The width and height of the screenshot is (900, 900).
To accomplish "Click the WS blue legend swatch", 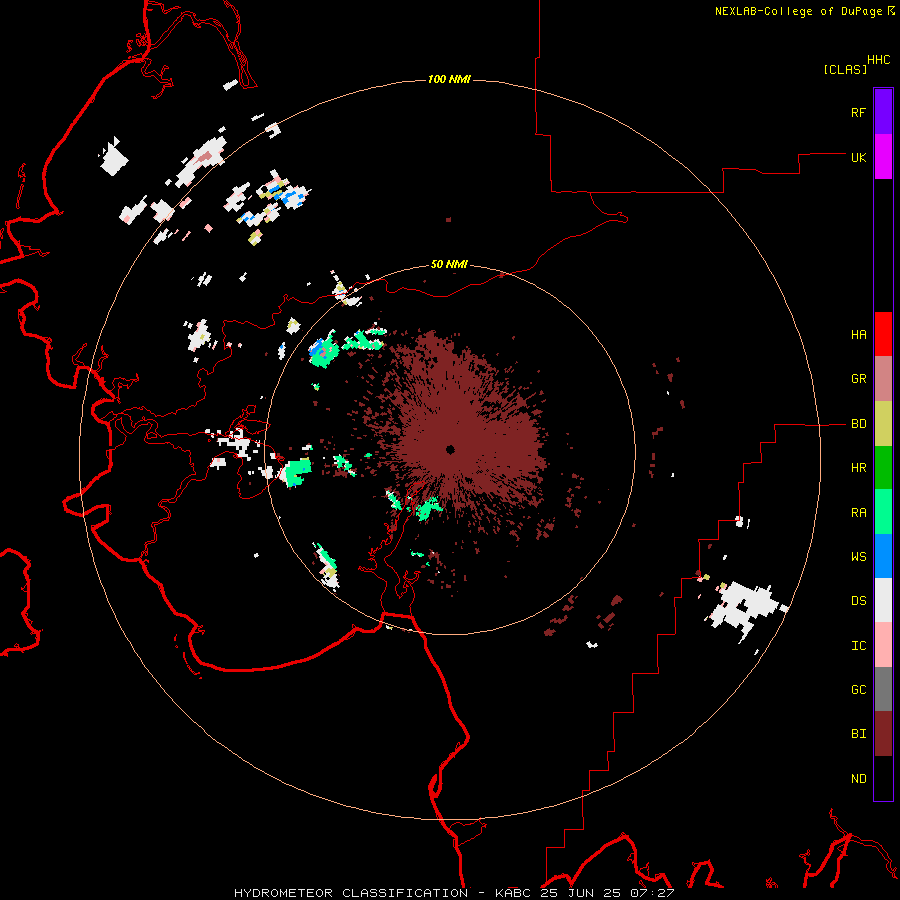I will [883, 556].
